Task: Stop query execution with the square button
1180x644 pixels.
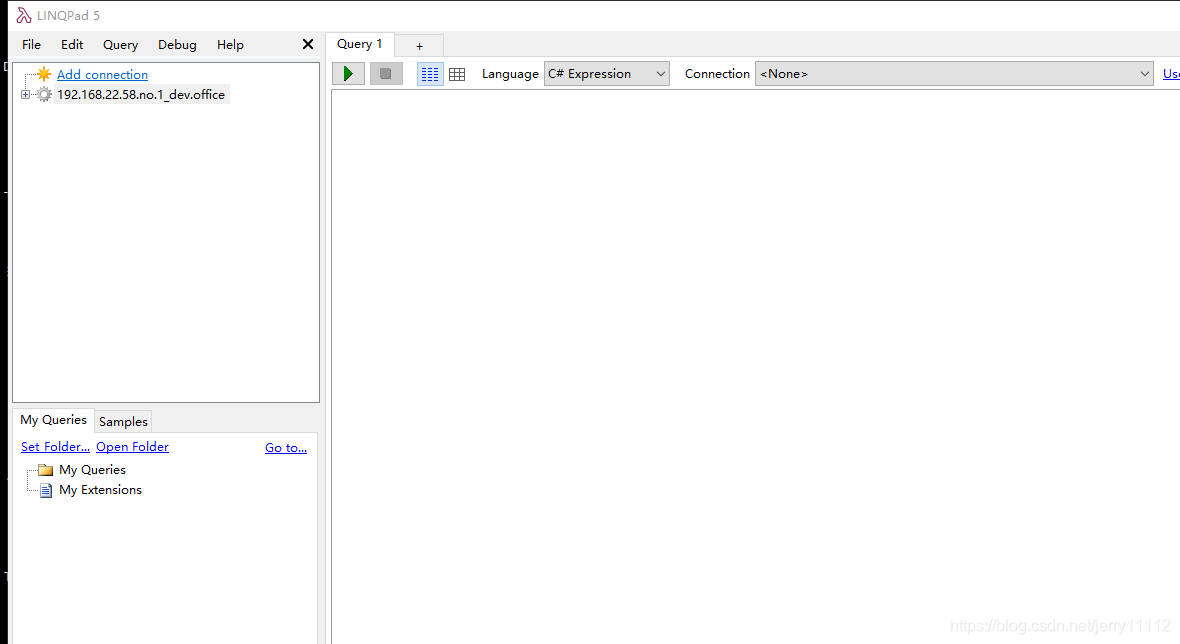Action: 386,74
